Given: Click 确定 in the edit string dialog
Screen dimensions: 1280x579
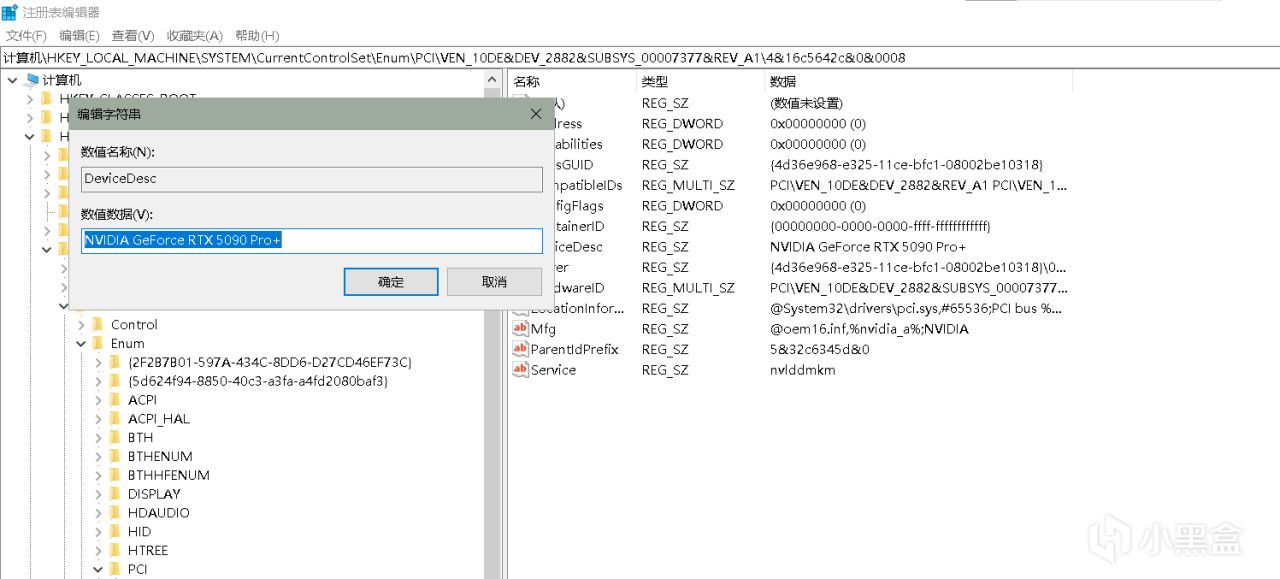Looking at the screenshot, I should pyautogui.click(x=391, y=282).
